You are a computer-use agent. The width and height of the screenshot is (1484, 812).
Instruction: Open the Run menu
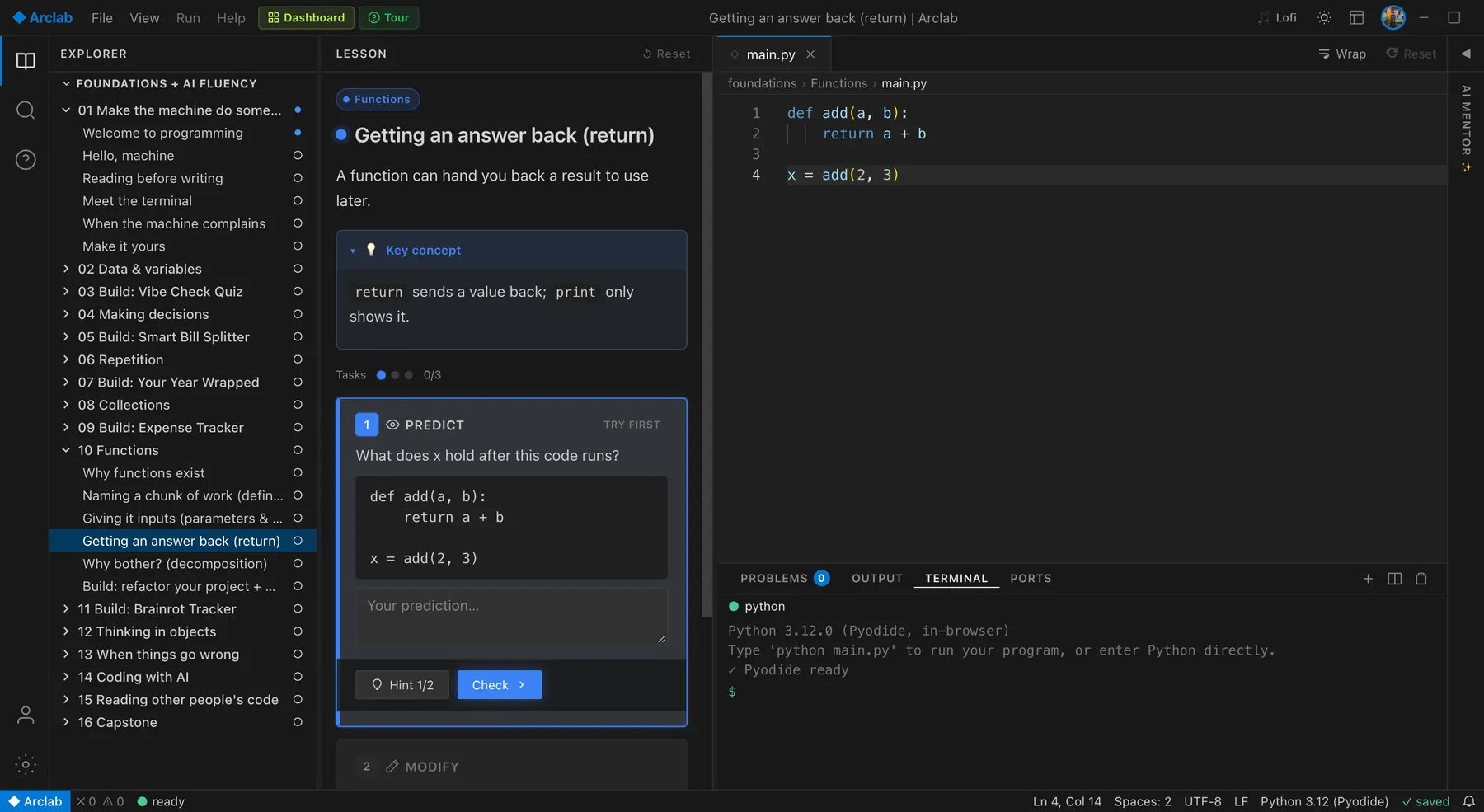(x=188, y=17)
